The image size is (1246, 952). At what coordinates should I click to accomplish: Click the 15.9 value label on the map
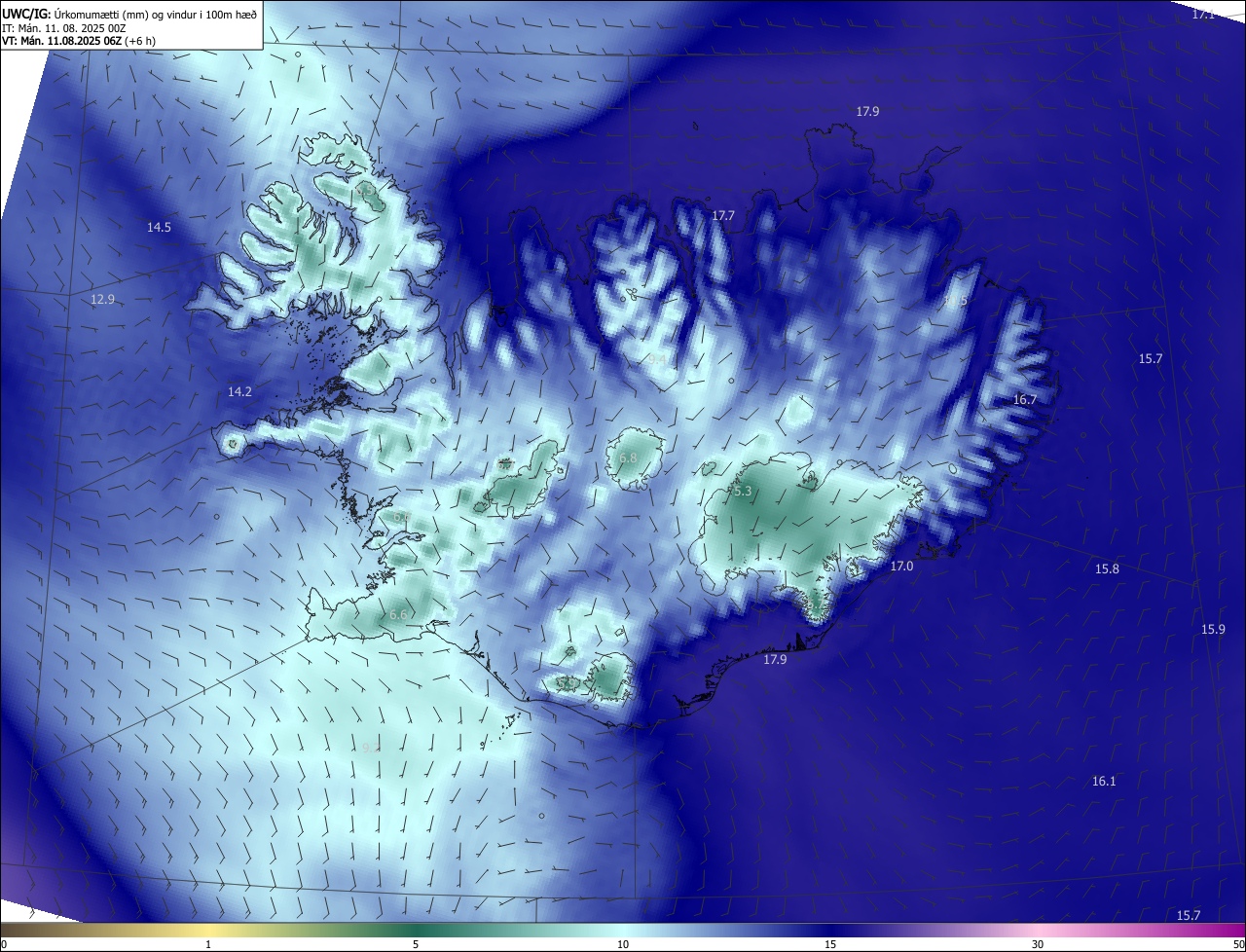(x=1213, y=629)
